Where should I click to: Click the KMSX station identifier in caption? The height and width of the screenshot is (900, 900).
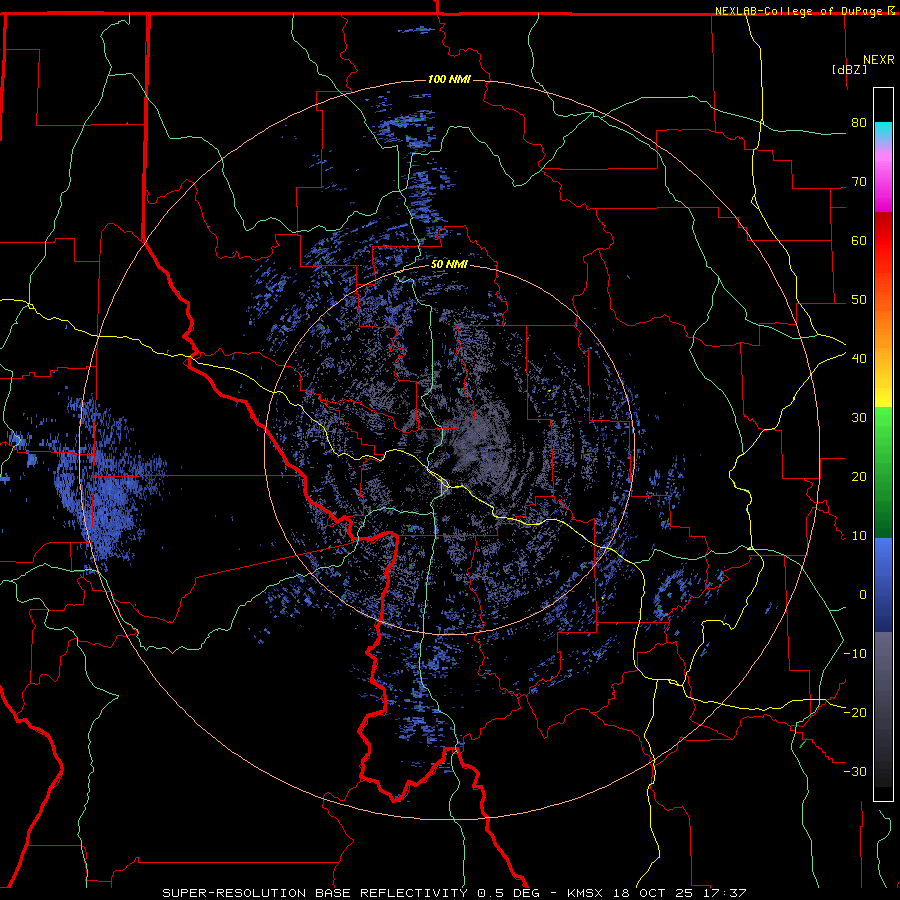587,893
